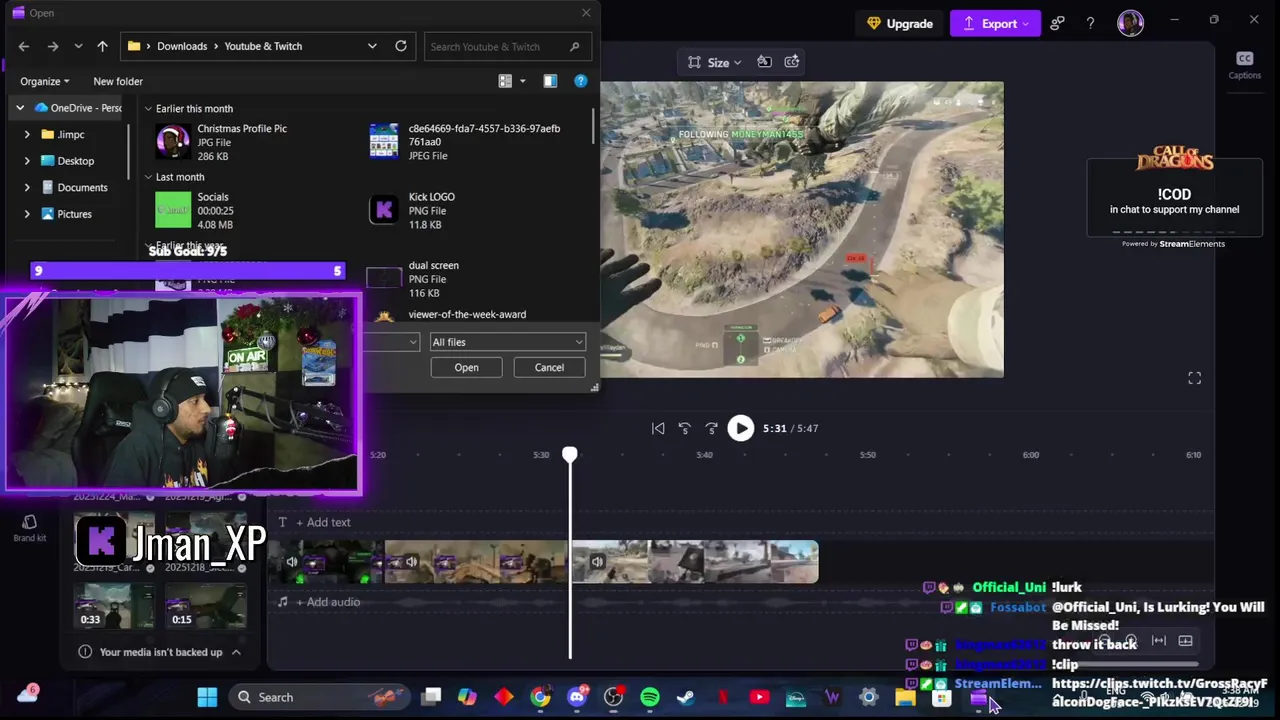Collapse the OneDrive tree node

(x=20, y=108)
